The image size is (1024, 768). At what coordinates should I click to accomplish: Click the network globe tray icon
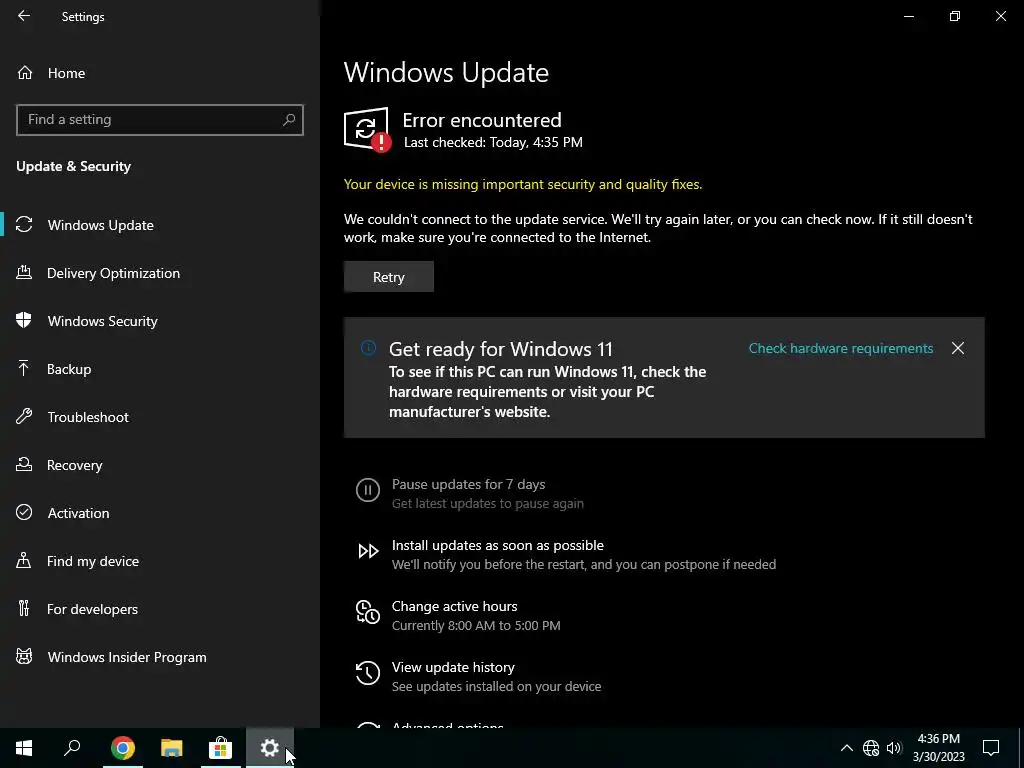[871, 748]
